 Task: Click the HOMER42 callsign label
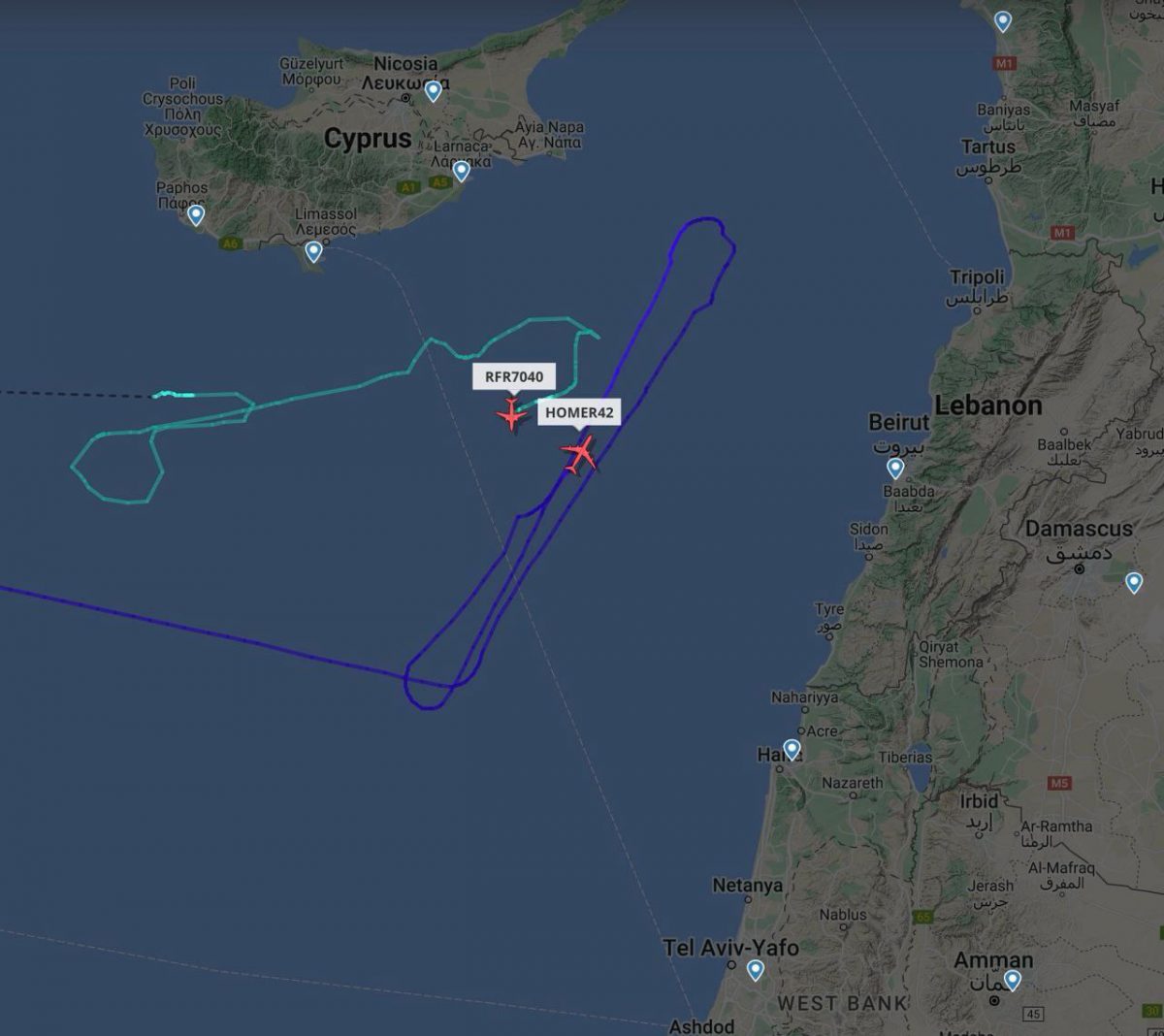point(579,412)
